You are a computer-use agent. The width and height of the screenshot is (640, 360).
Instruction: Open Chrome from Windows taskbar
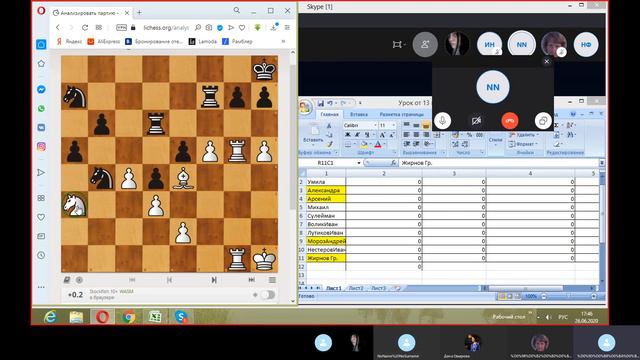click(x=128, y=316)
